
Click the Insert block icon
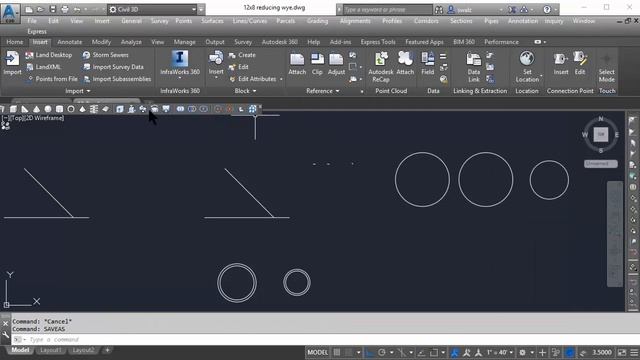pos(216,58)
